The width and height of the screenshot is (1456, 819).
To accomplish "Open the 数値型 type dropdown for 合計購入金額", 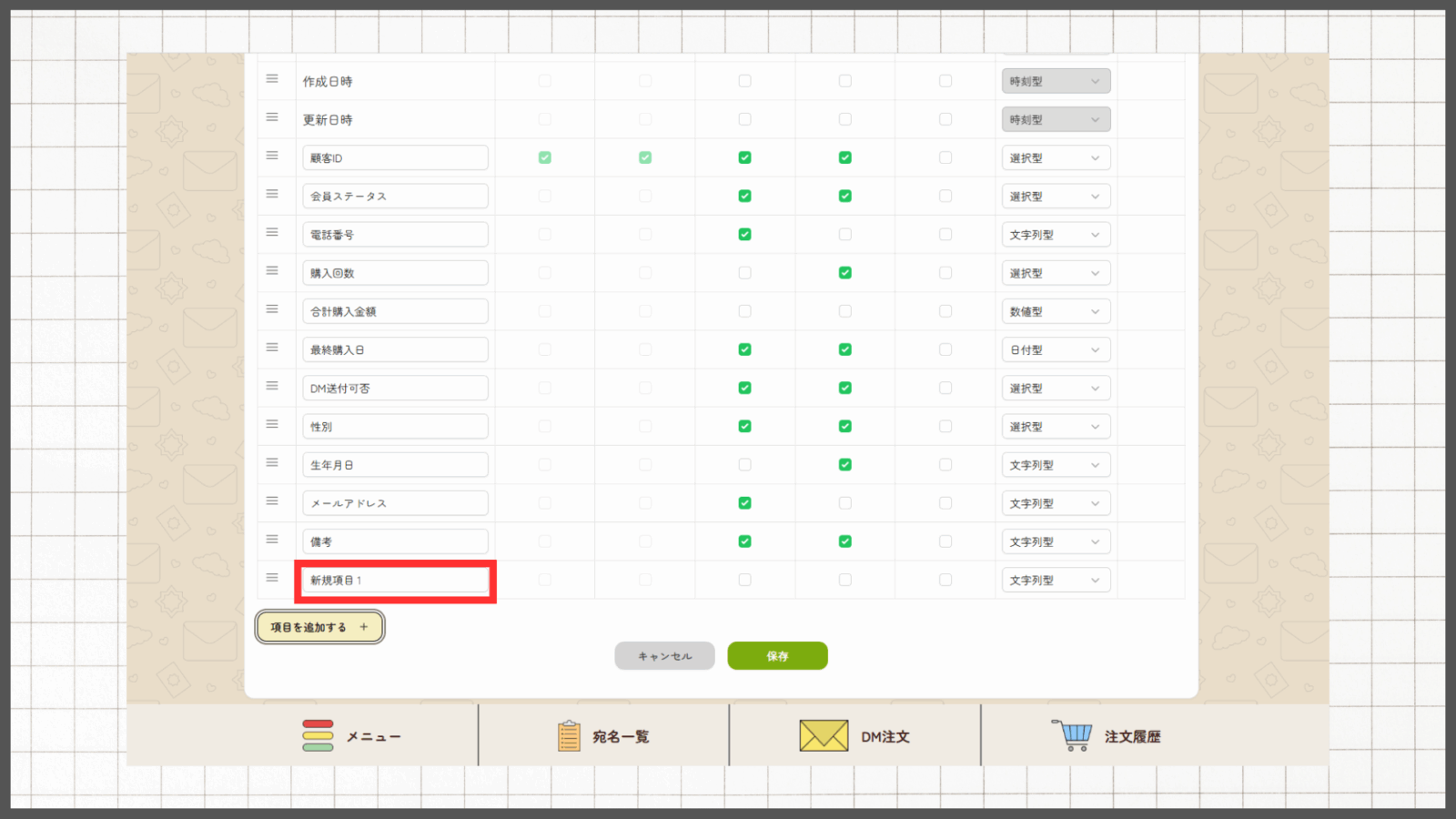I will [x=1055, y=311].
